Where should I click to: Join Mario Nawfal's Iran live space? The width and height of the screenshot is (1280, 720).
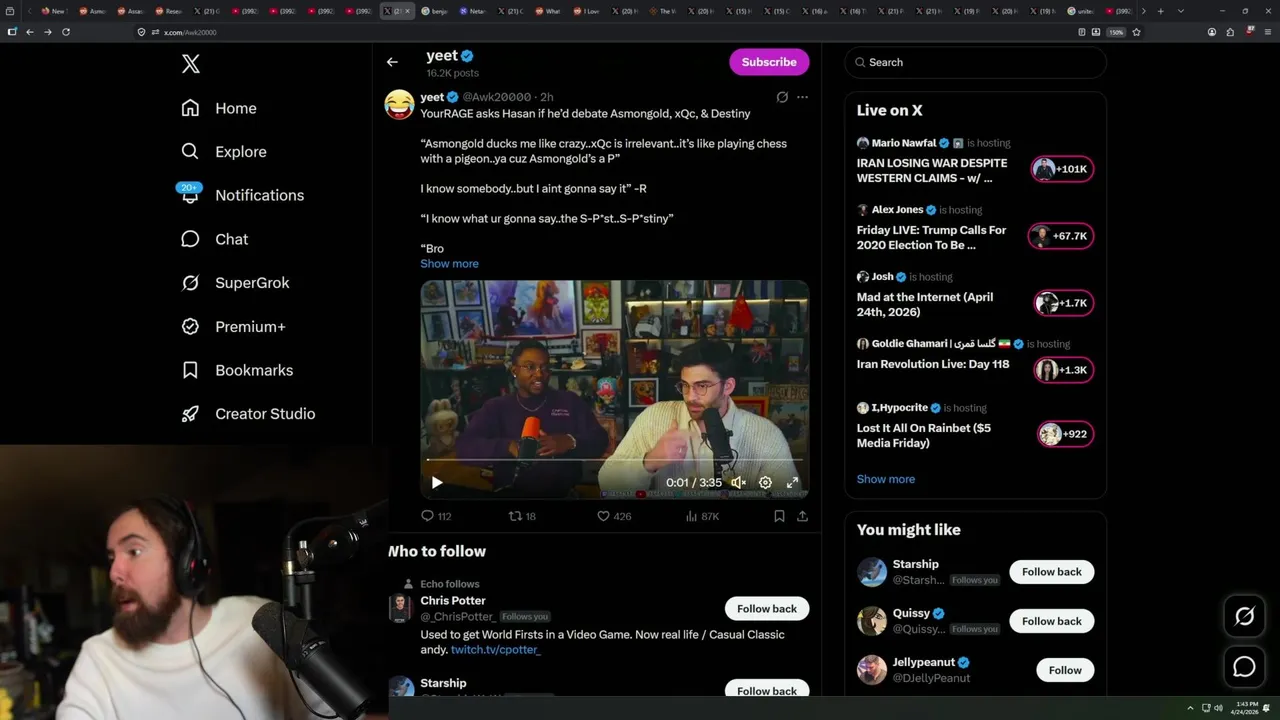[932, 170]
